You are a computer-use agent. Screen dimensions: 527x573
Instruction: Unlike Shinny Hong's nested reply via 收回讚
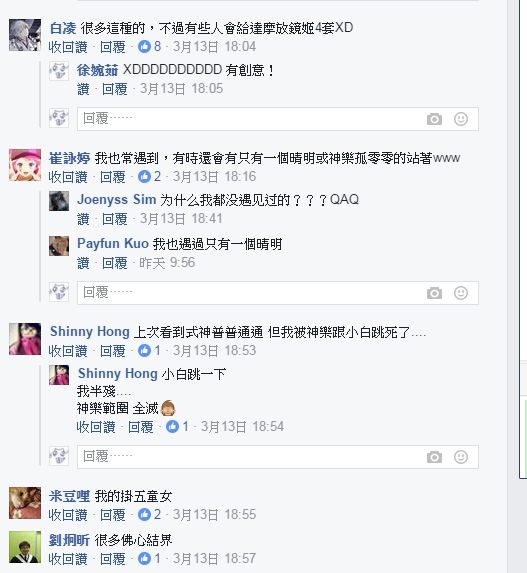point(96,427)
